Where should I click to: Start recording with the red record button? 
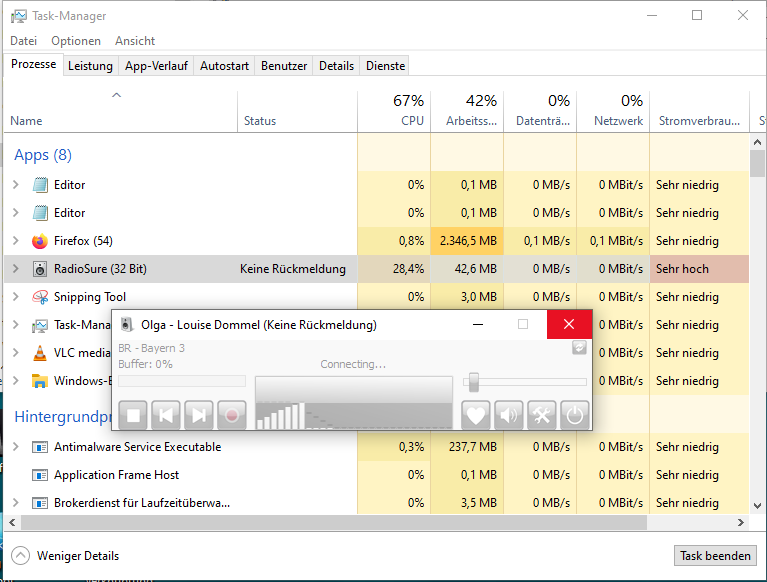(231, 415)
